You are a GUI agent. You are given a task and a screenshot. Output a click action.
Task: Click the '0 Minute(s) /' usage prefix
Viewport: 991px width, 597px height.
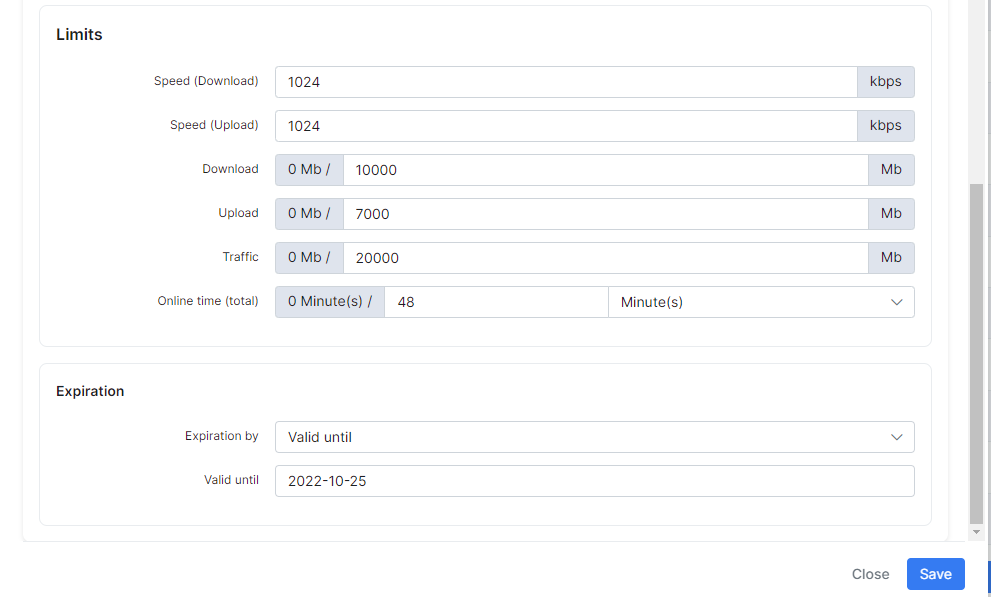[x=330, y=302]
